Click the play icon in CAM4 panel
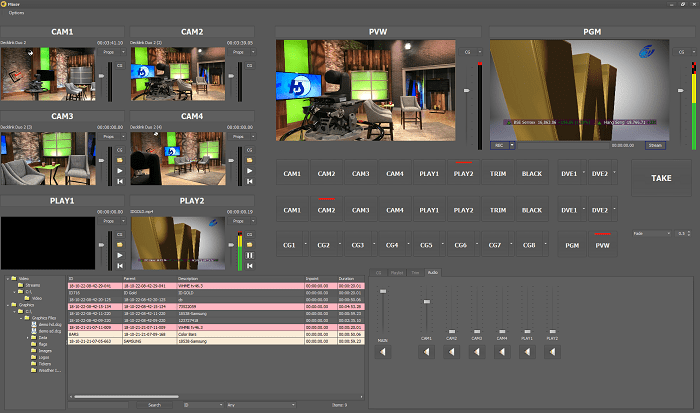Viewport: 700px width, 413px height. pos(250,171)
